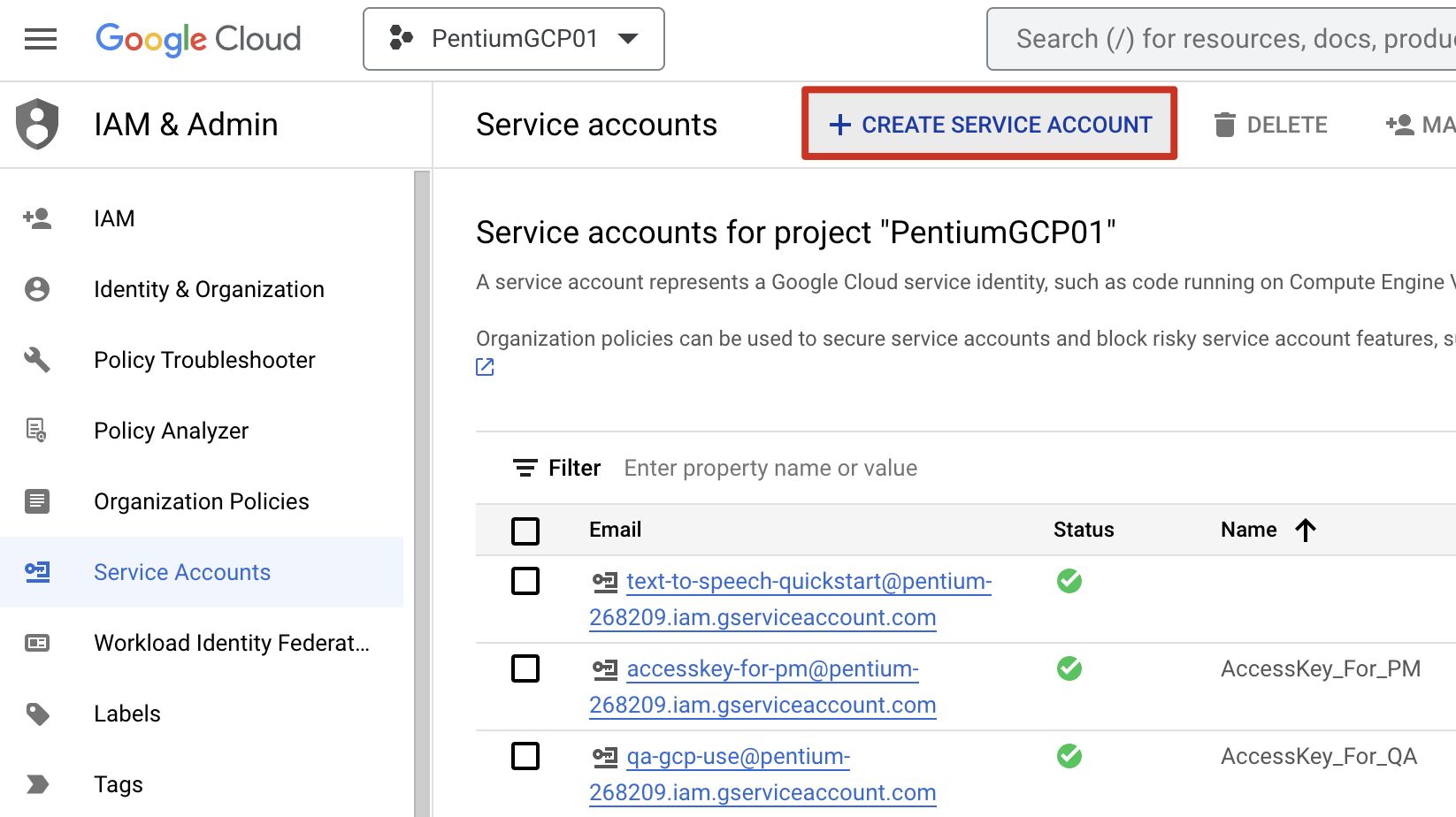1456x817 pixels.
Task: Click enabled status checkmark for qa-gcp-use
Action: [1069, 756]
